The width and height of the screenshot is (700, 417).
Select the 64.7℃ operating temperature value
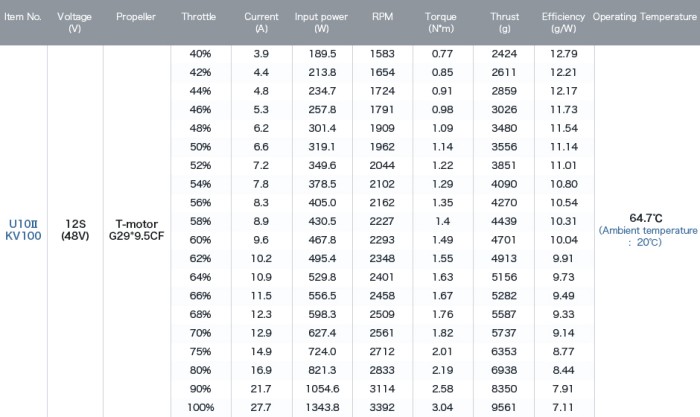pos(646,218)
